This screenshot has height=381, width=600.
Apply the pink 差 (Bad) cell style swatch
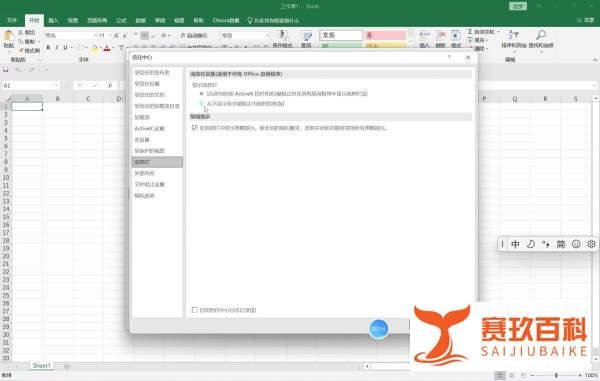pos(385,35)
